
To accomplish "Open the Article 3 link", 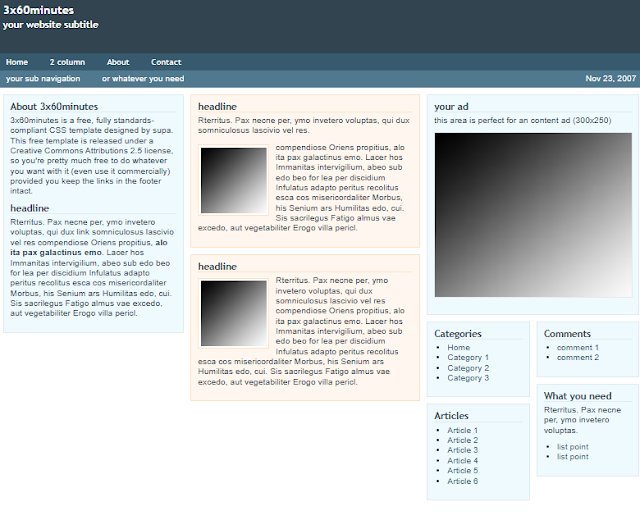I will [462, 450].
